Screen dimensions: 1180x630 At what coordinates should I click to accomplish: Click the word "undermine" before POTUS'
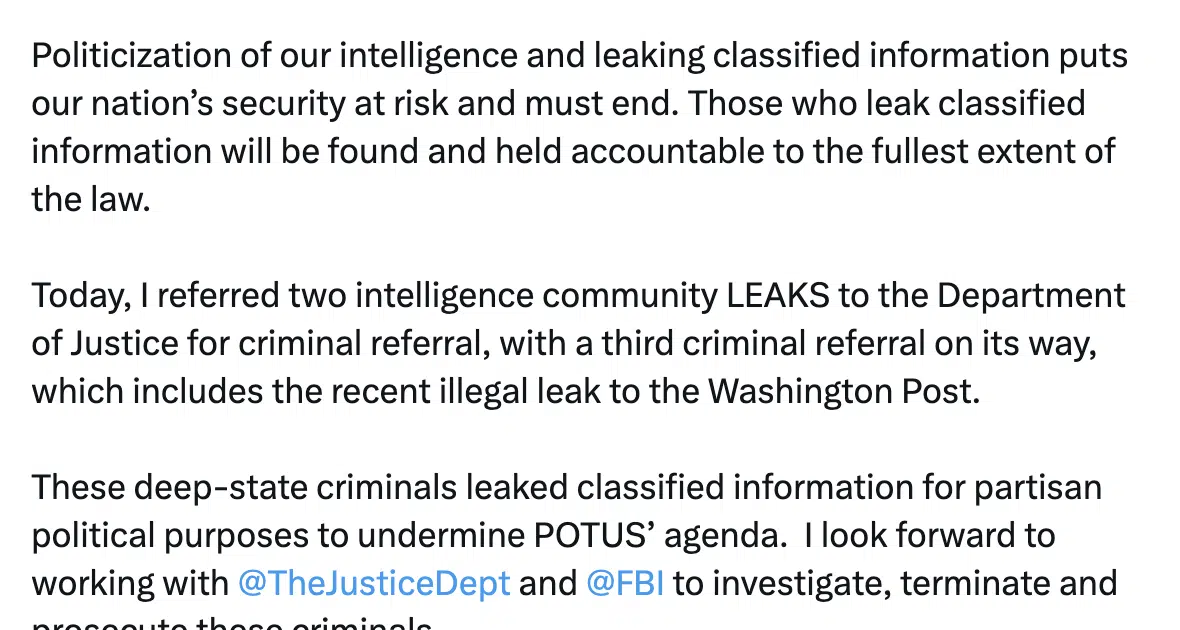click(441, 536)
